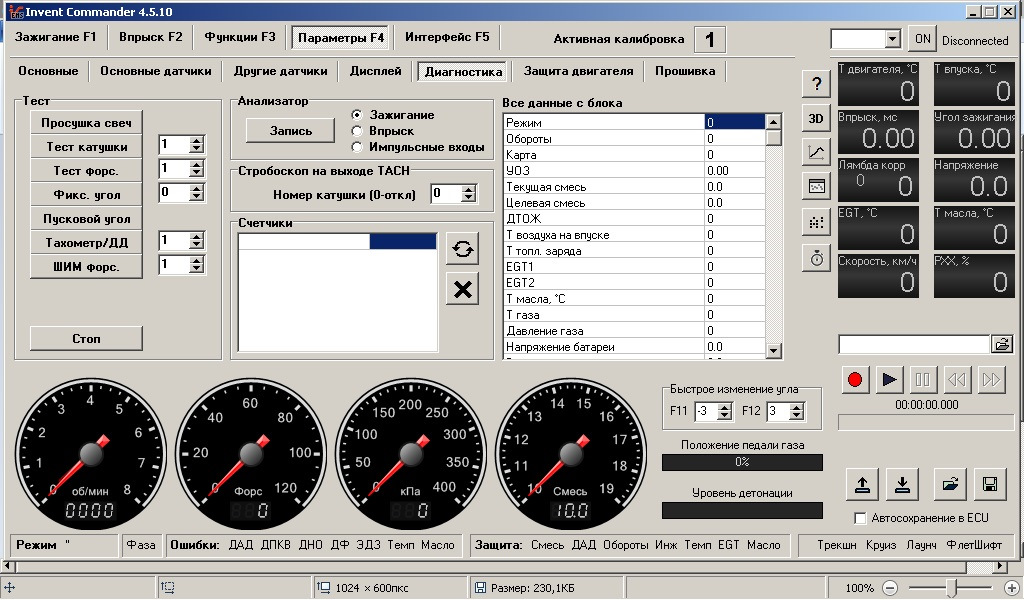This screenshot has width=1024, height=600.
Task: Enable the Автосохранение в ECU checkbox
Action: pos(860,518)
